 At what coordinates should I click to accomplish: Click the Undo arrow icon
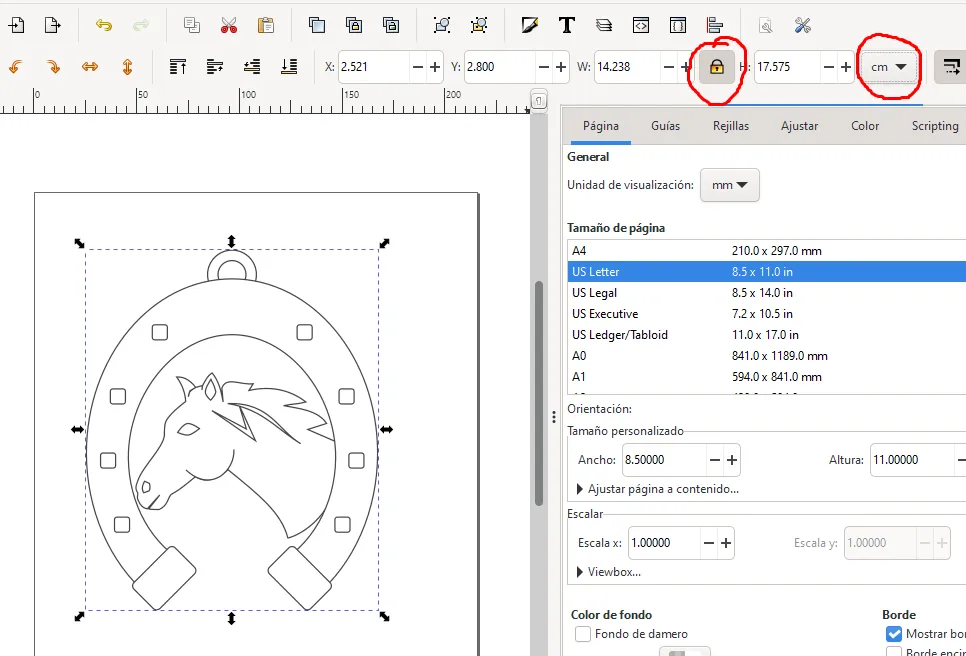104,25
